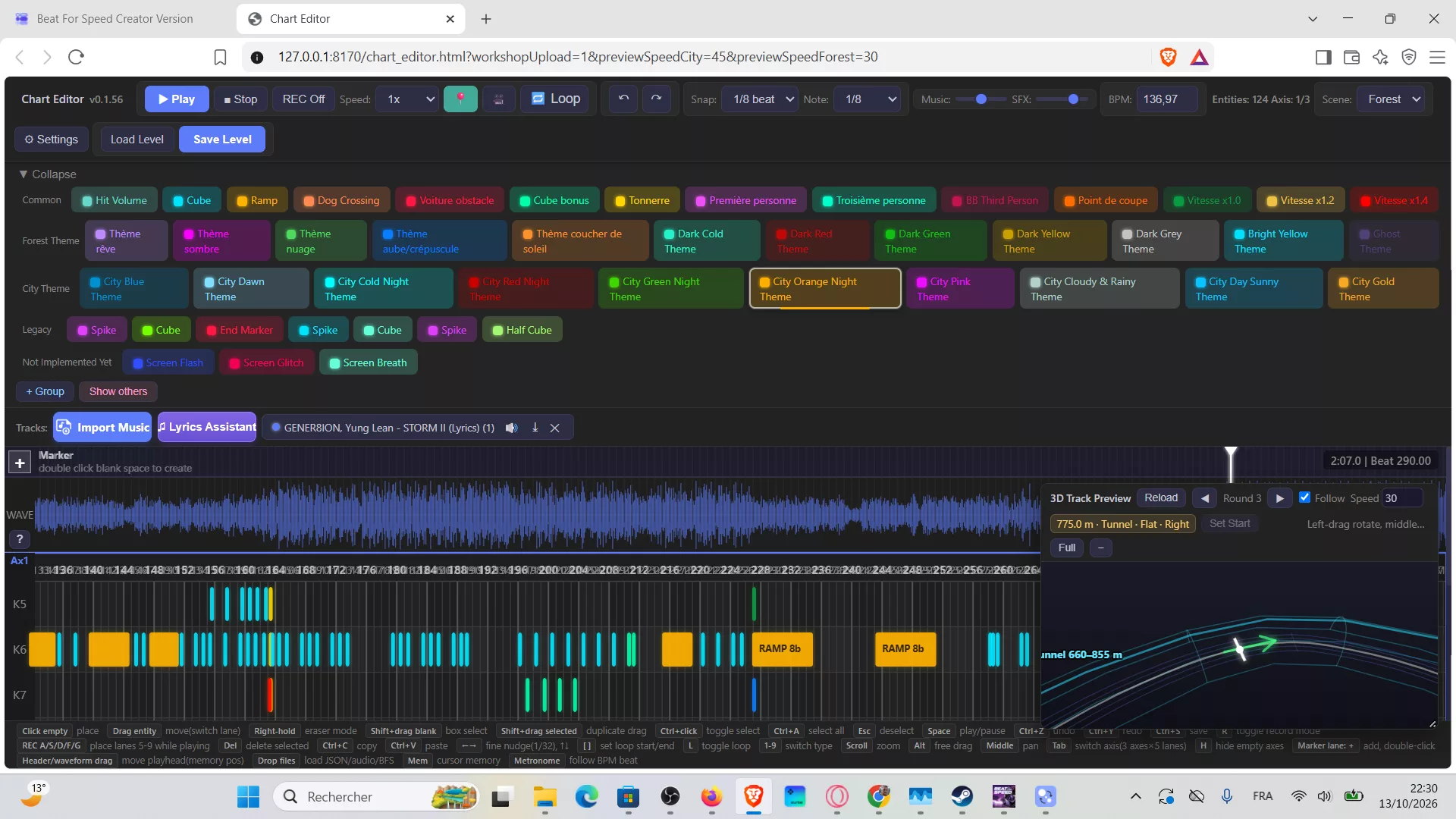Open the browser hamburger menu
This screenshot has width=1456, height=819.
coord(1437,57)
